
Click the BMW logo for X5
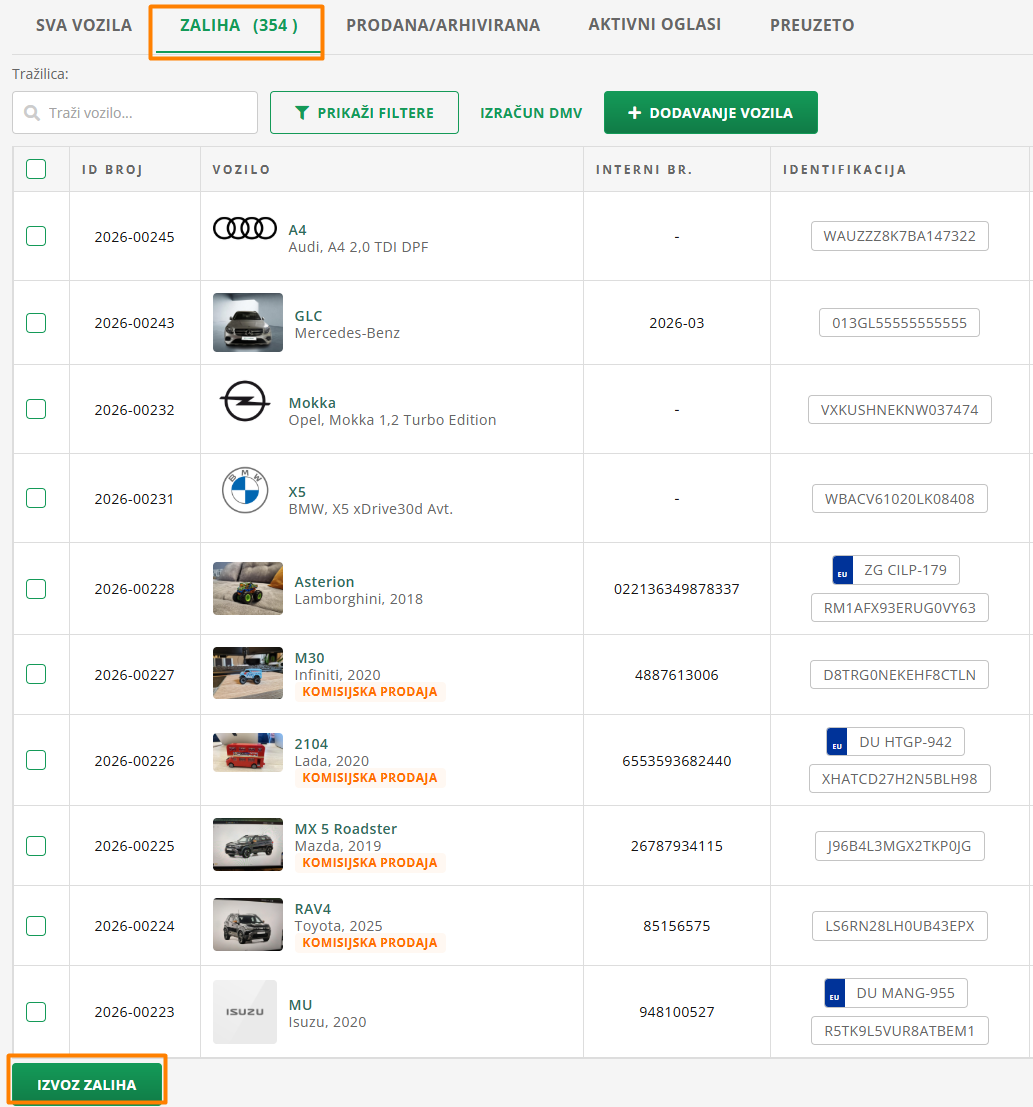[x=245, y=491]
